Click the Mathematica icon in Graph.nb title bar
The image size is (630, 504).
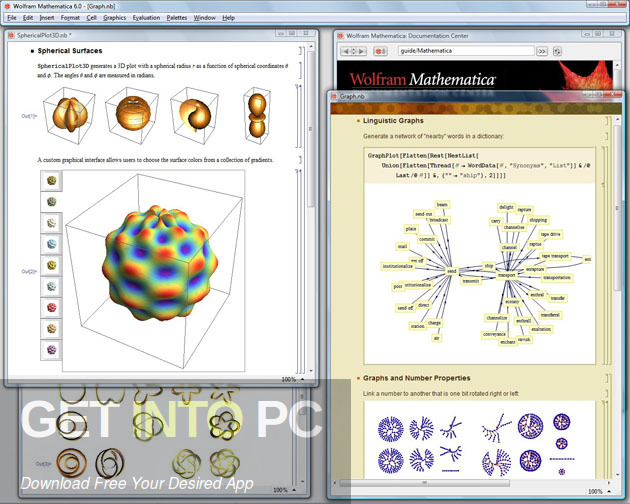click(334, 96)
